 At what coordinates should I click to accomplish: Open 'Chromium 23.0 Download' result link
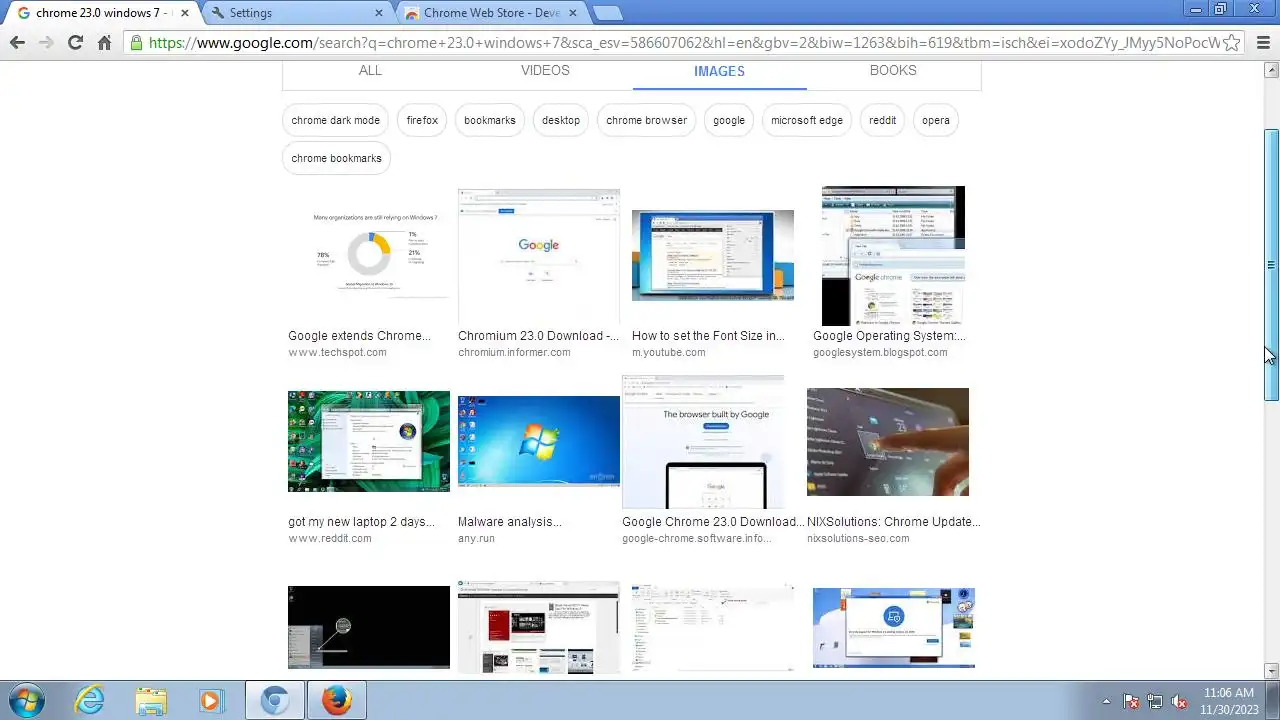538,336
